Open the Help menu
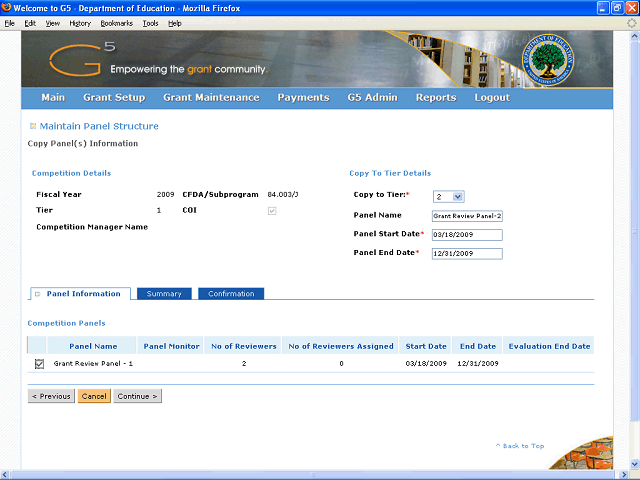The image size is (640, 480). [x=175, y=23]
